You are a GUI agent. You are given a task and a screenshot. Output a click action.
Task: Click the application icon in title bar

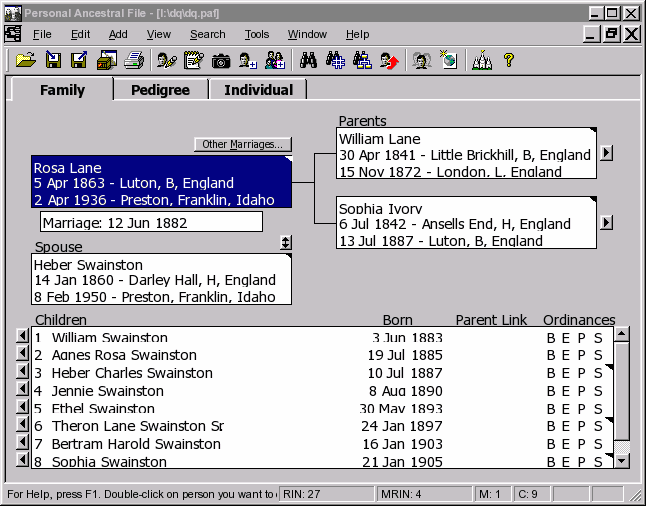(13, 13)
